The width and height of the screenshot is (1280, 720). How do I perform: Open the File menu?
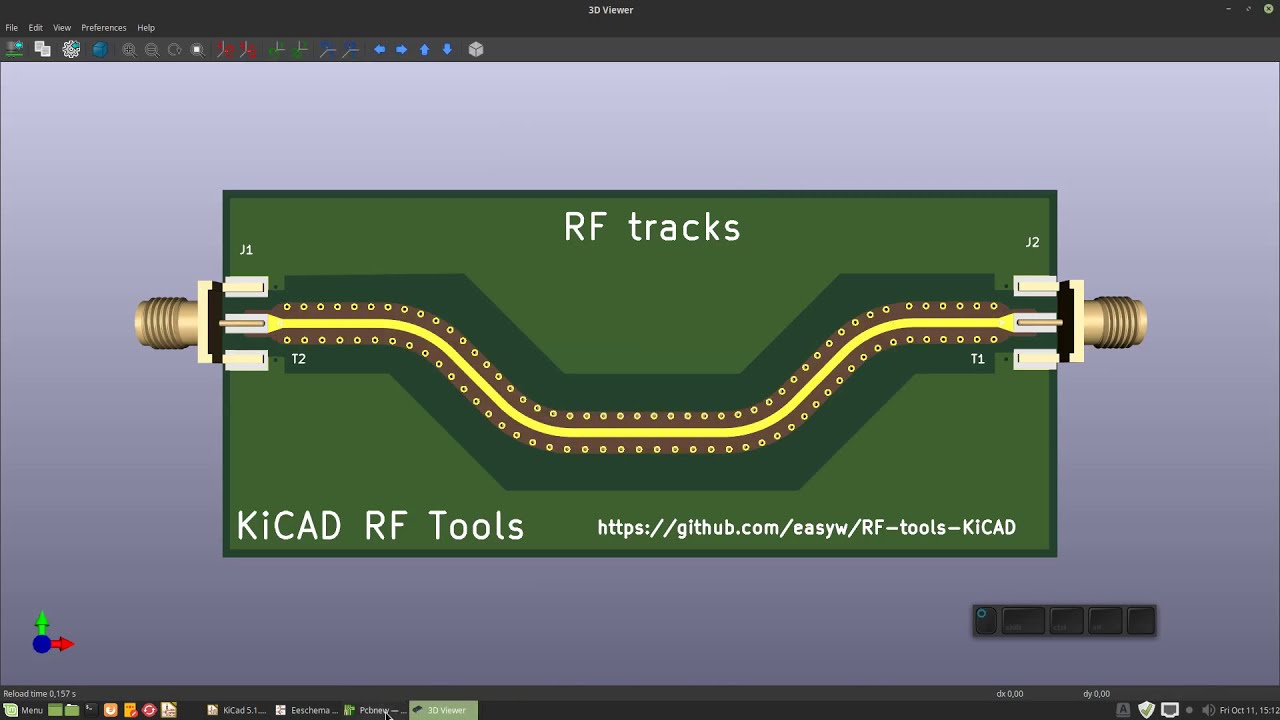point(12,28)
